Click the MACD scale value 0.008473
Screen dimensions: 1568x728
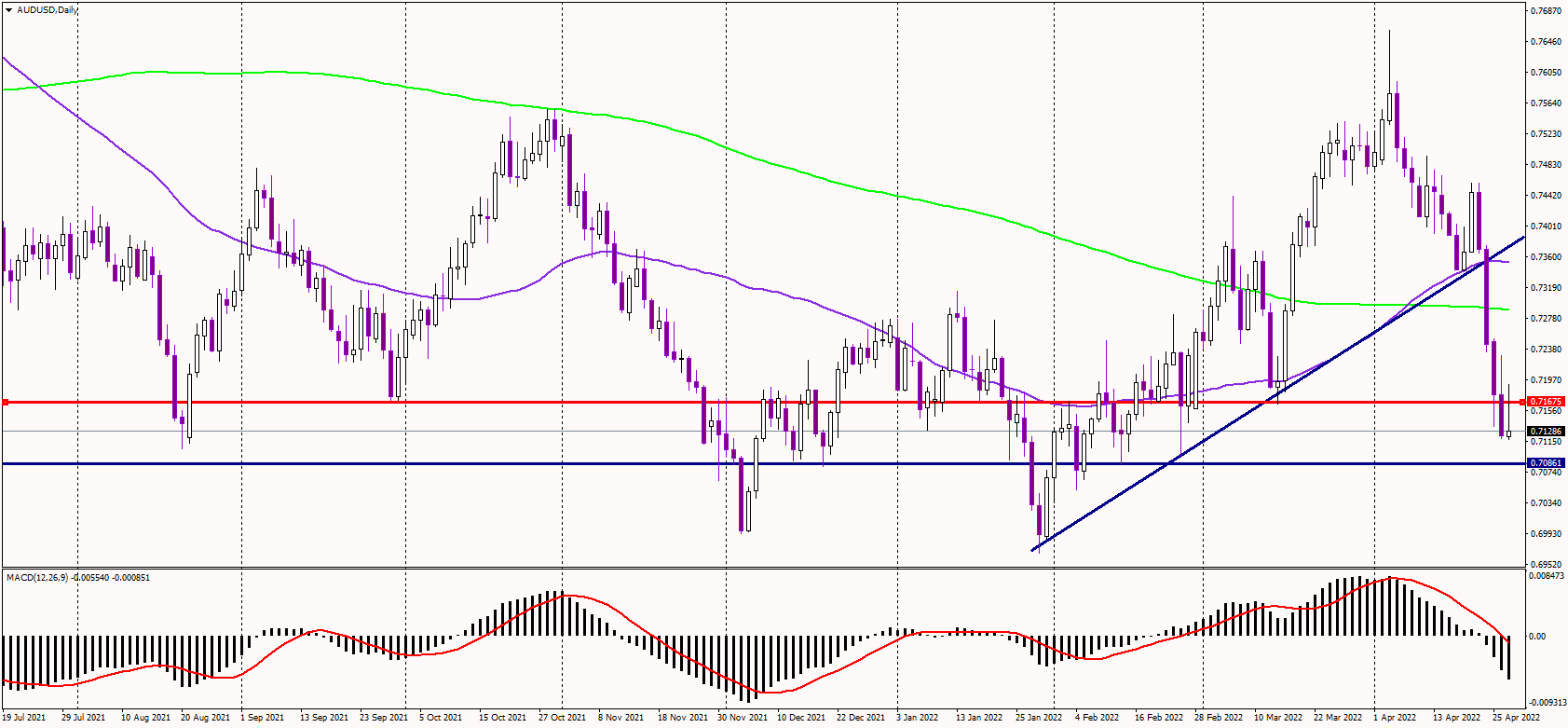point(1547,576)
